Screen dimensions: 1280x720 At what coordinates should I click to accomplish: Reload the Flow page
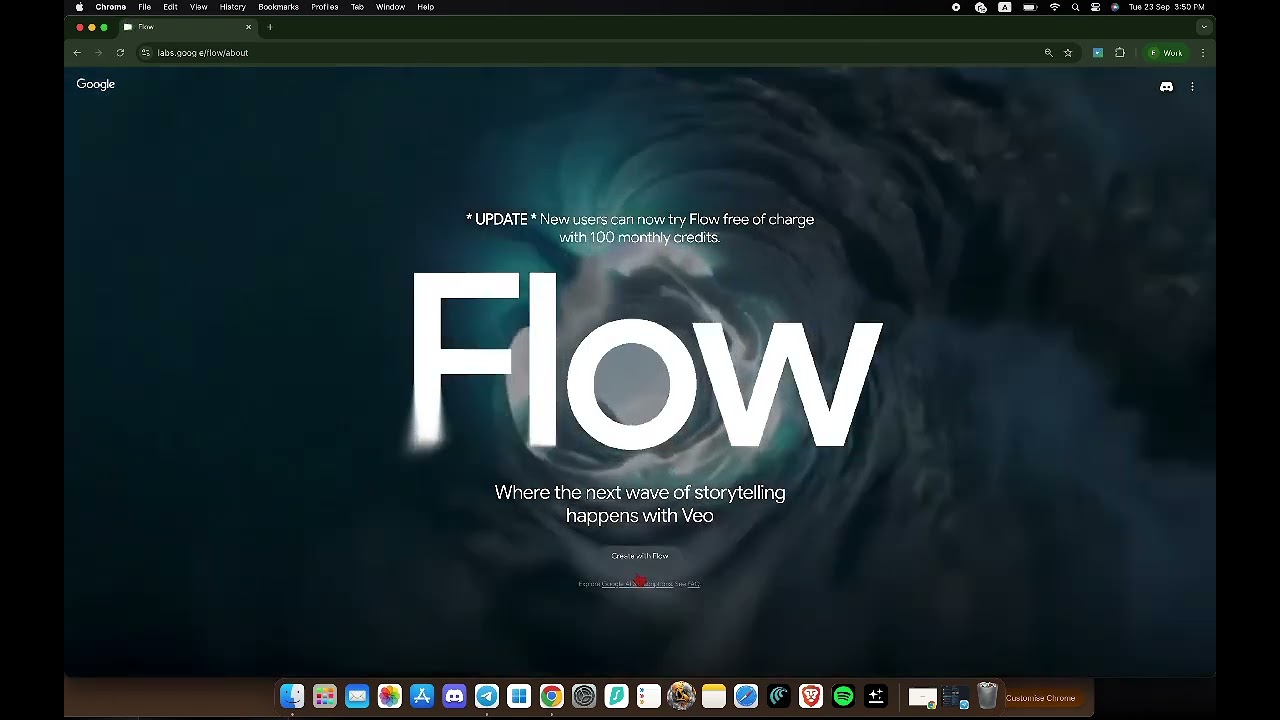click(x=120, y=53)
